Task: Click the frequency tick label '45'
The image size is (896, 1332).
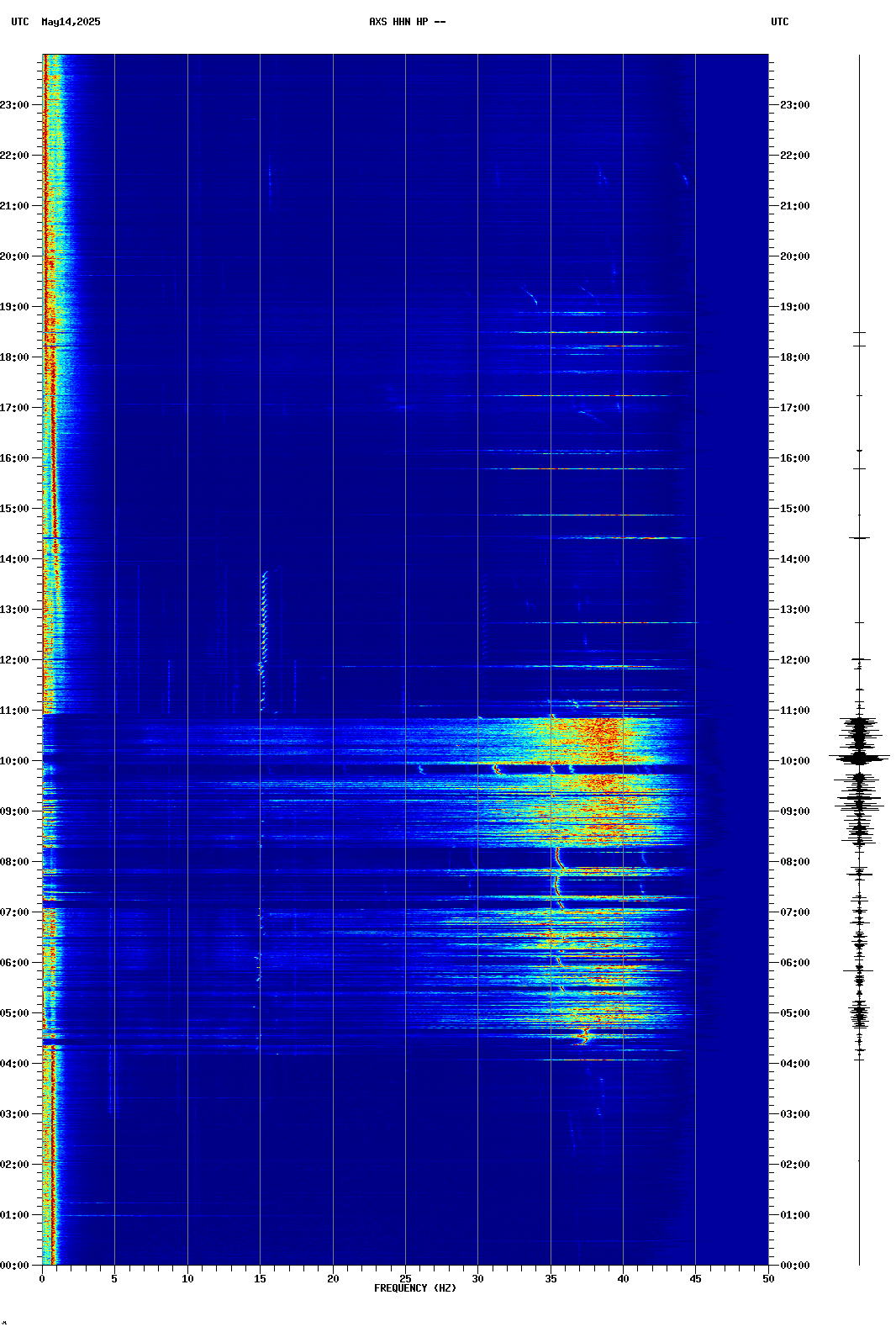Action: click(x=695, y=1279)
